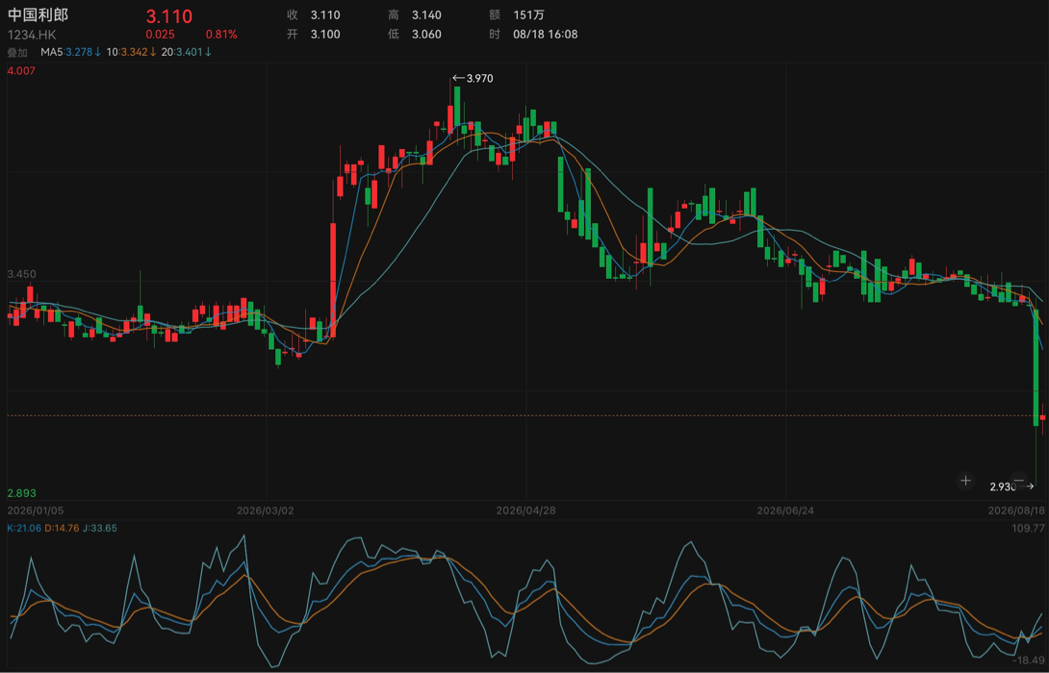Image resolution: width=1049 pixels, height=673 pixels.
Task: Select the K:21.06 indicator reading
Action: pyautogui.click(x=24, y=528)
